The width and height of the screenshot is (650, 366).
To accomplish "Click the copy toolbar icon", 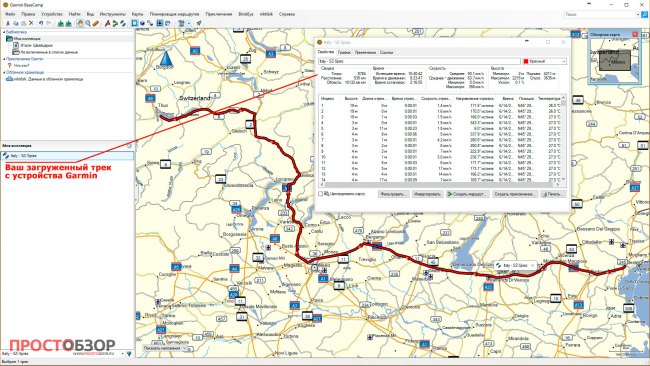I will point(16,23).
